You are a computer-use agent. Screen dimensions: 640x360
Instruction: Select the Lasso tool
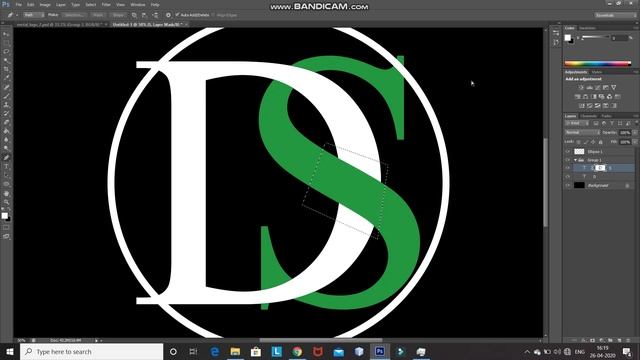6,52
